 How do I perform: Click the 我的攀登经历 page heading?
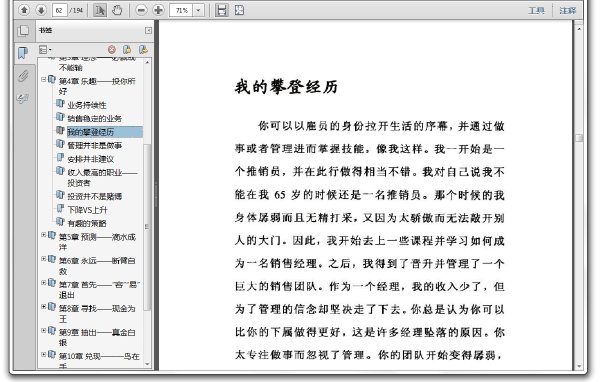tap(286, 87)
